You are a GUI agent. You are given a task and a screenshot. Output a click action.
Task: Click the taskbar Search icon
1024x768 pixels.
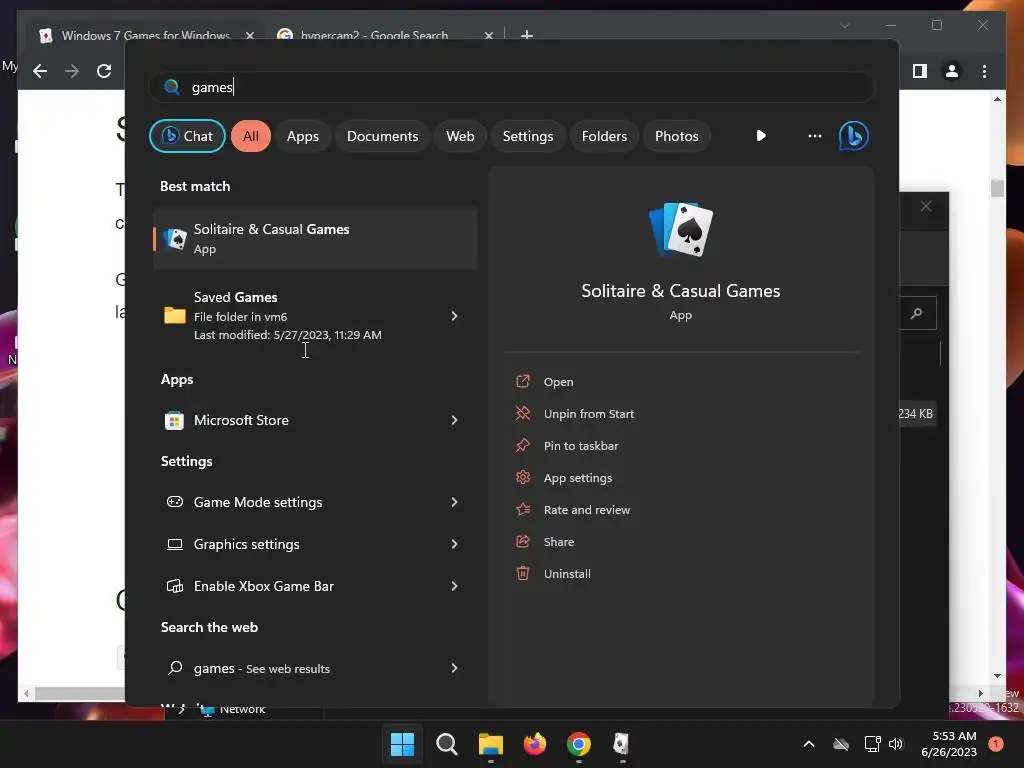447,744
